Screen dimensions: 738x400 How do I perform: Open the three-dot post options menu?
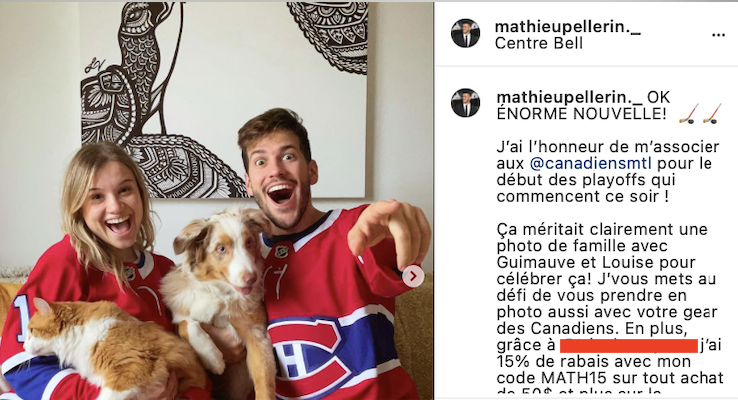point(718,35)
